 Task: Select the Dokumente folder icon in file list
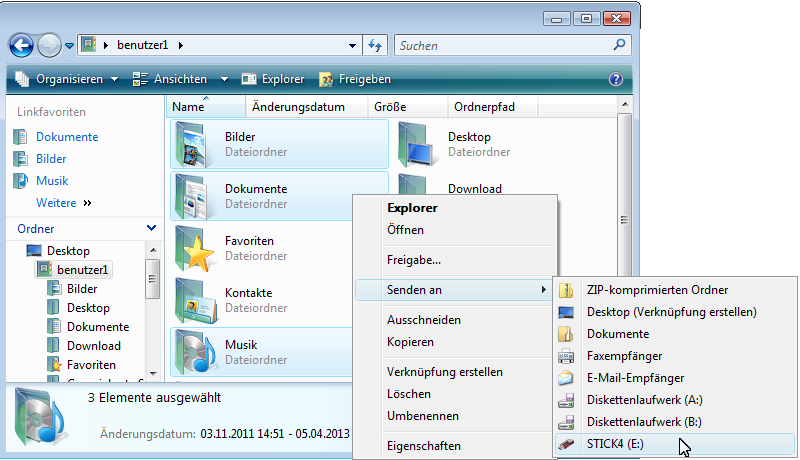click(191, 197)
